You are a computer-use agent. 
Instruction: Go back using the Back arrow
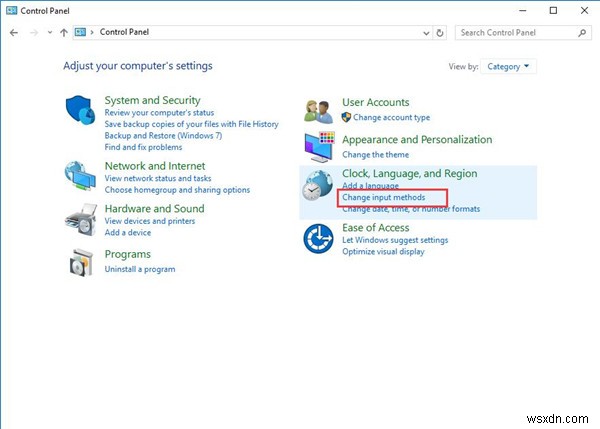14,33
